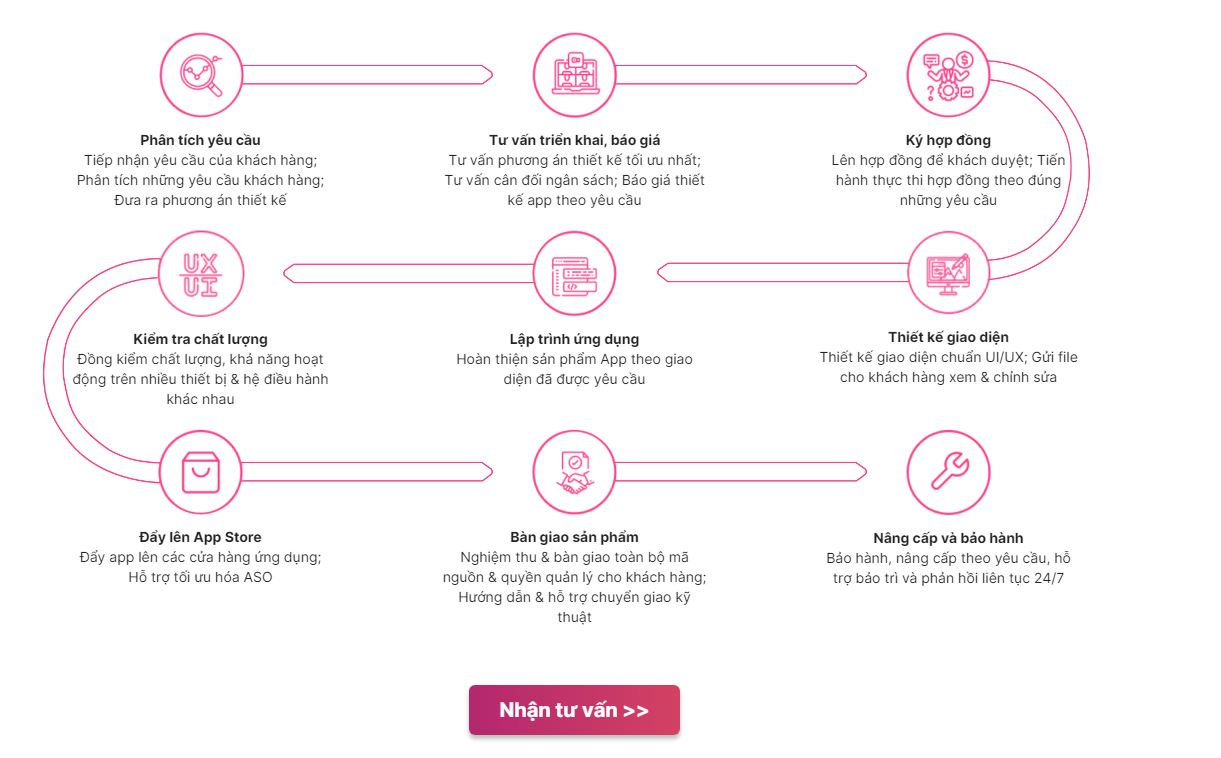Click the arrow connector after the analysis icon
The image size is (1221, 758).
pyautogui.click(x=367, y=75)
